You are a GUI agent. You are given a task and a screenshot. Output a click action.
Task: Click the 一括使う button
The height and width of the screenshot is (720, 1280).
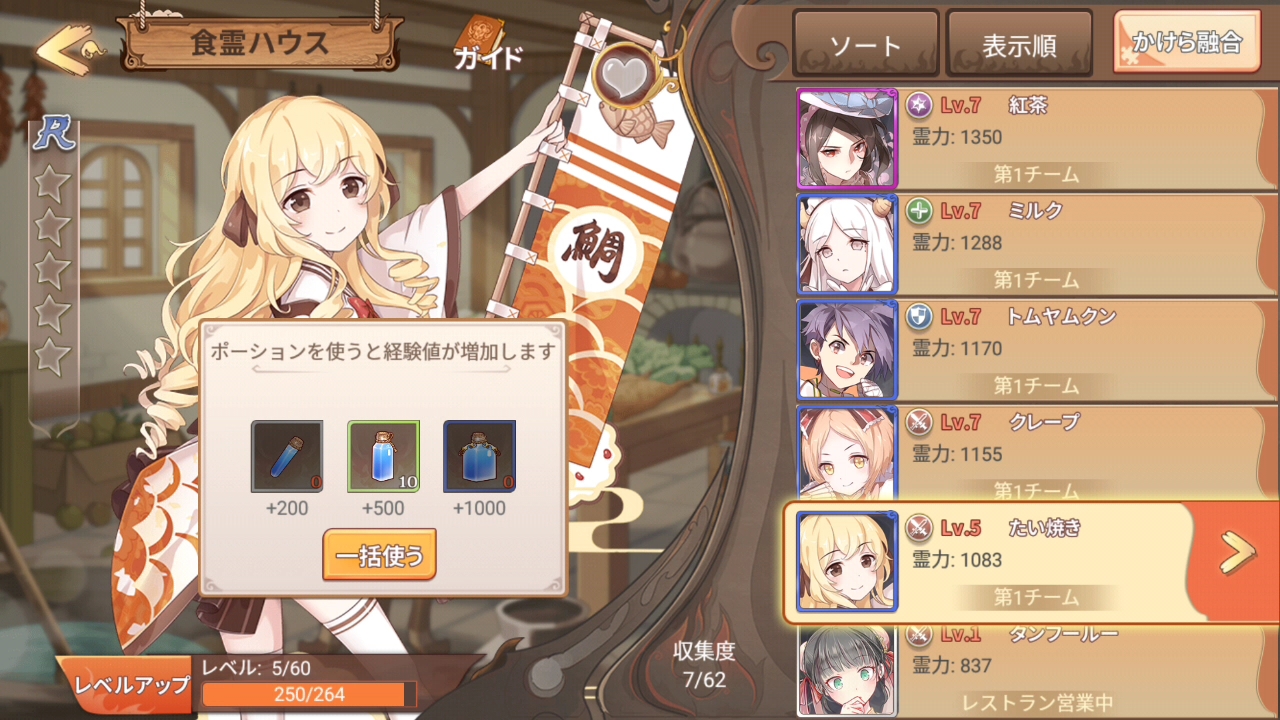[x=379, y=555]
